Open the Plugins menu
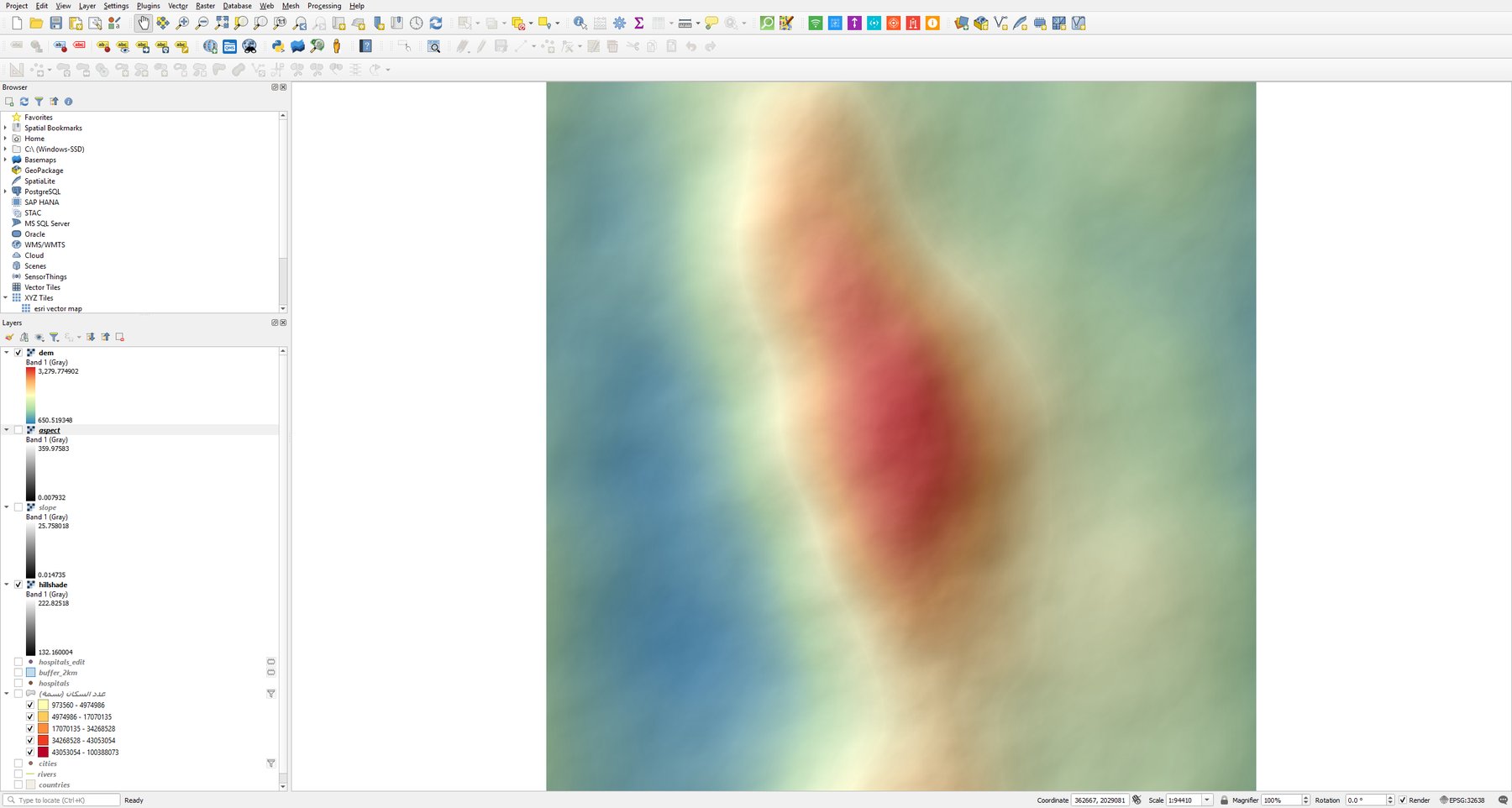Image resolution: width=1512 pixels, height=808 pixels. pos(149,6)
